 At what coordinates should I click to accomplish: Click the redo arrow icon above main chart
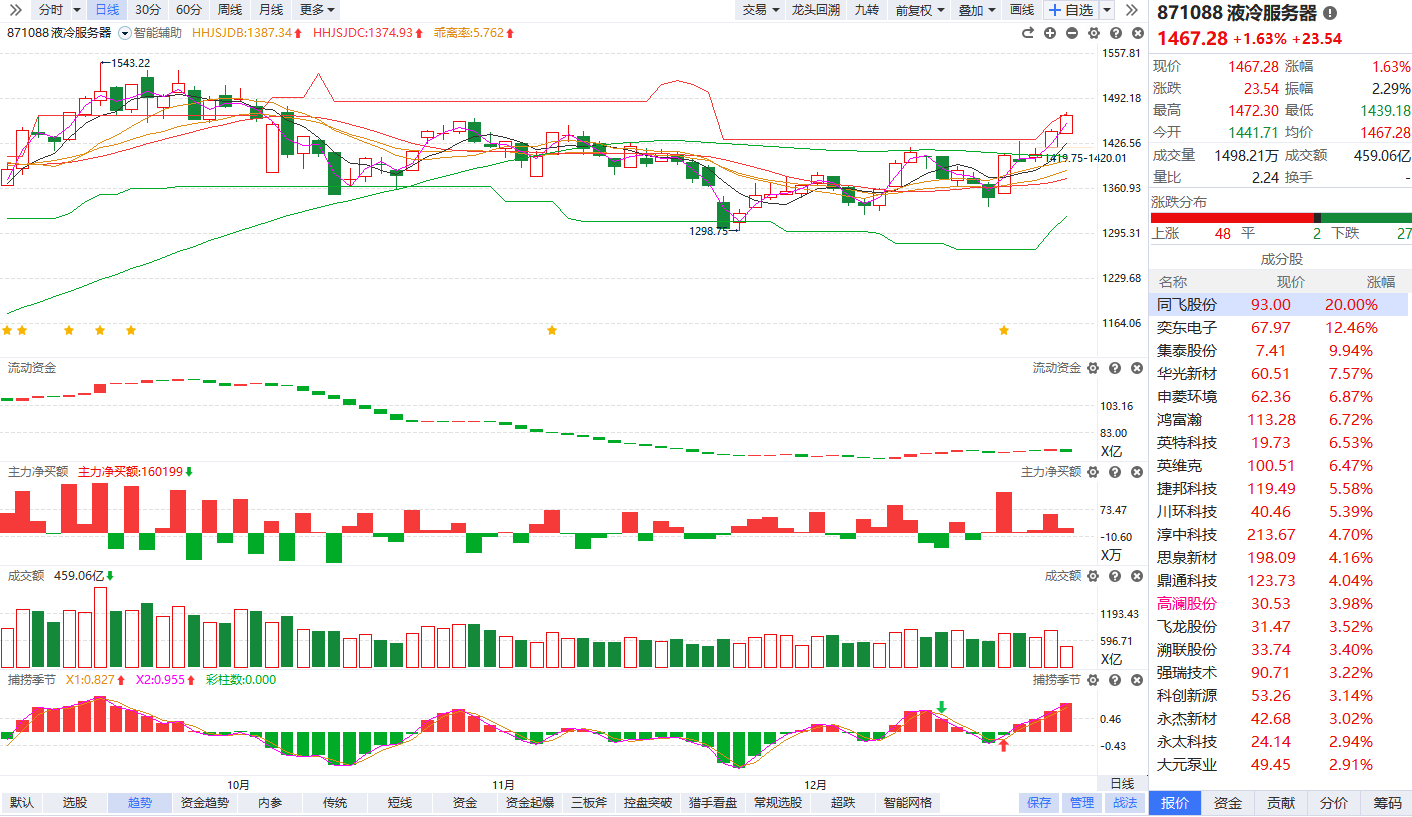pyautogui.click(x=1027, y=33)
